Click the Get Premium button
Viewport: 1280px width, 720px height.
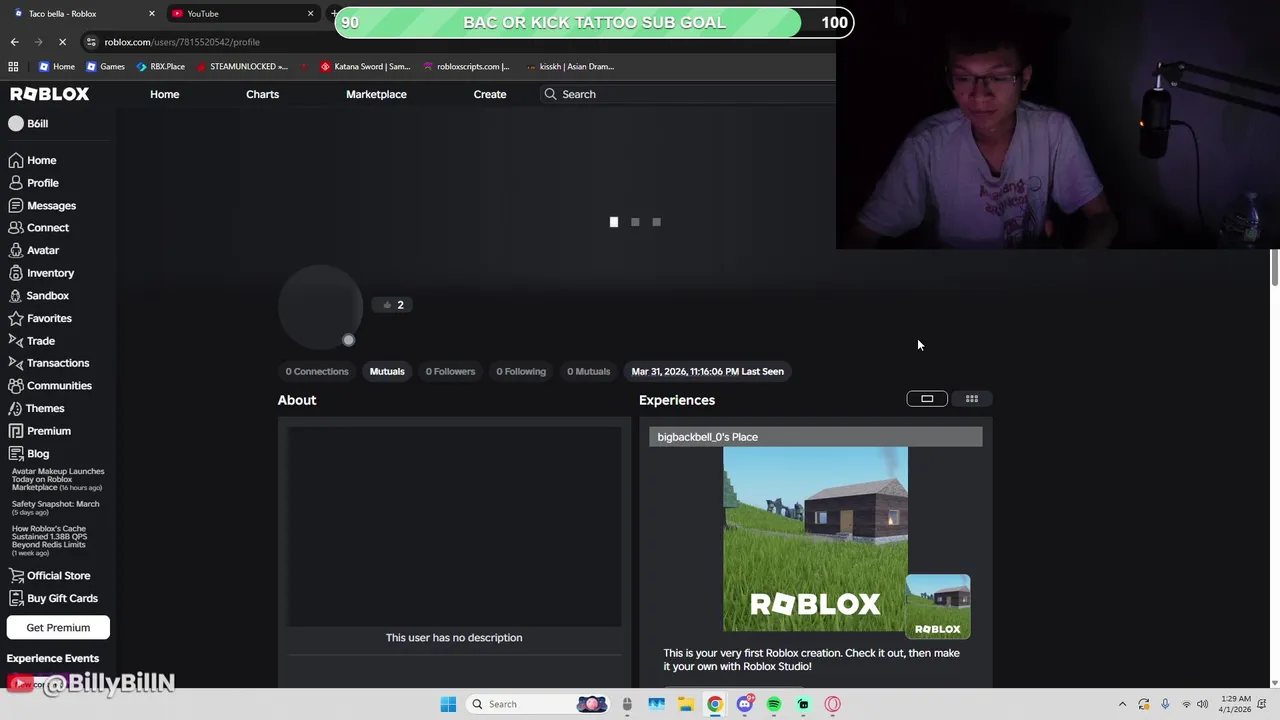tap(58, 628)
